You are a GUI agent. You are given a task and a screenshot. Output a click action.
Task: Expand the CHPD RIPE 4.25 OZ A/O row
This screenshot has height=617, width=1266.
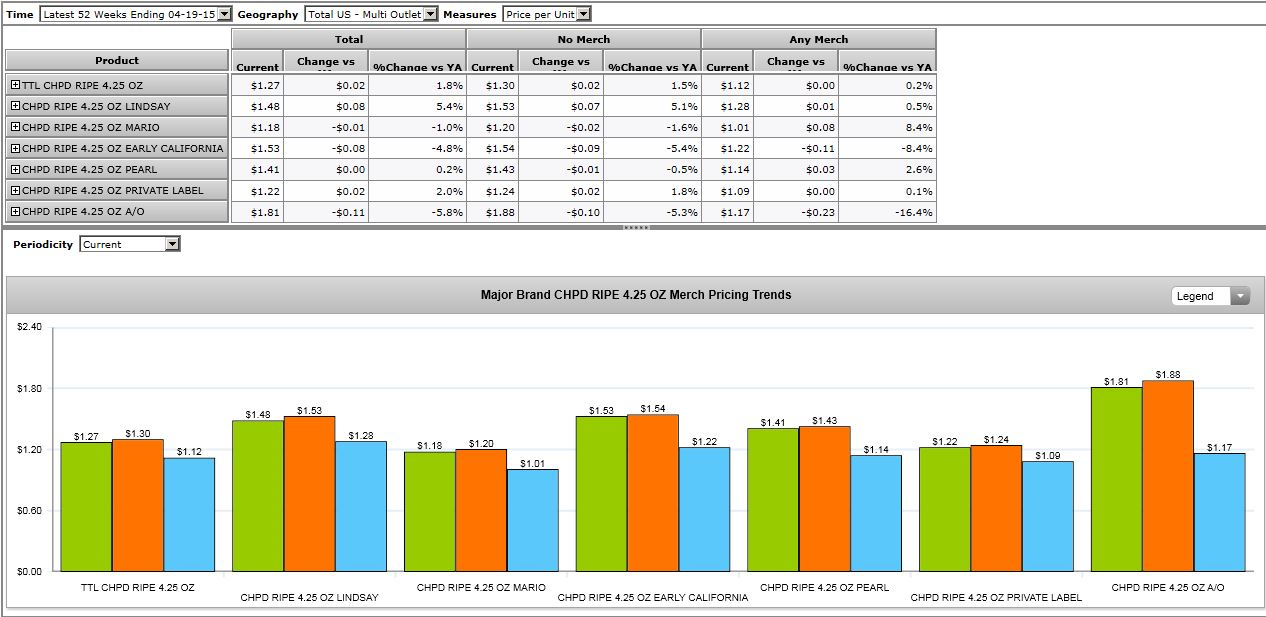pos(15,212)
